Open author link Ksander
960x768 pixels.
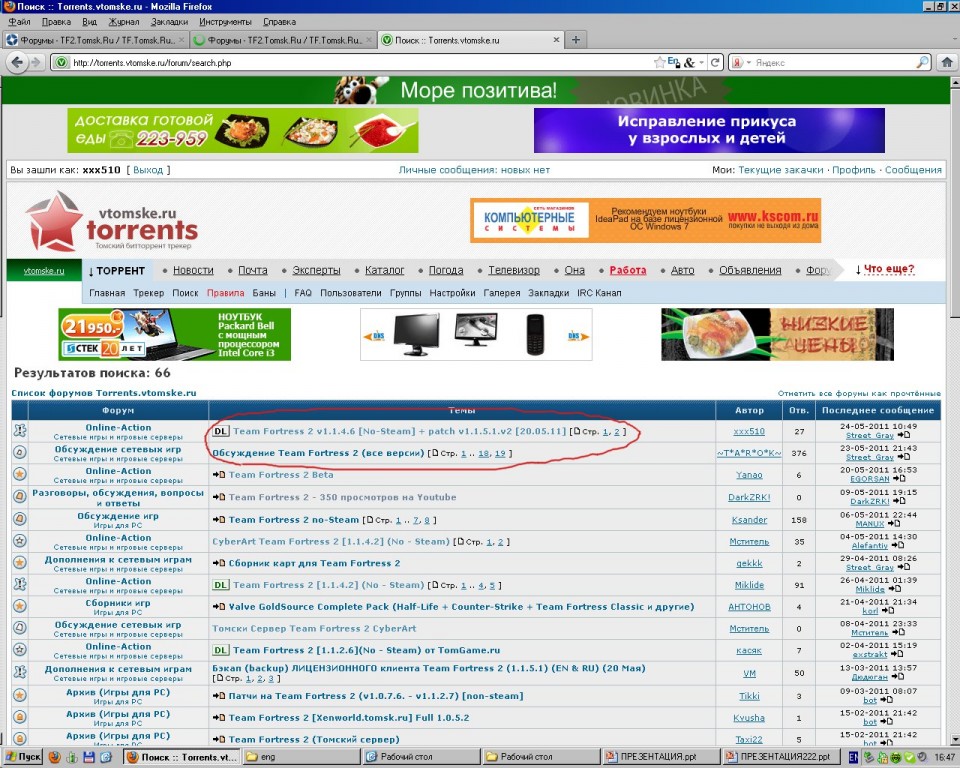click(749, 519)
